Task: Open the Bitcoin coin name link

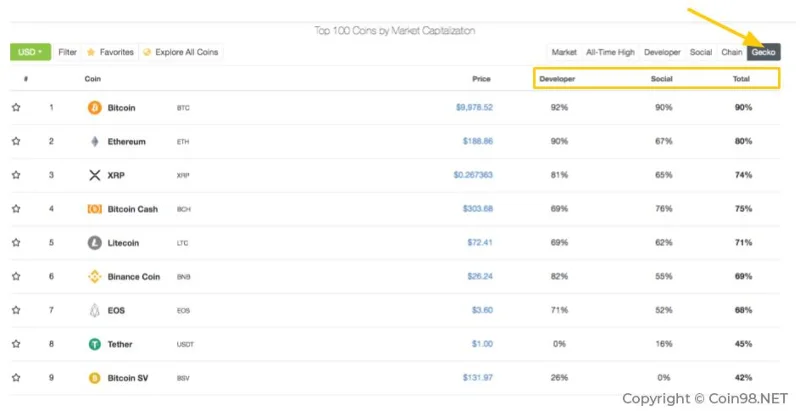Action: coord(121,108)
